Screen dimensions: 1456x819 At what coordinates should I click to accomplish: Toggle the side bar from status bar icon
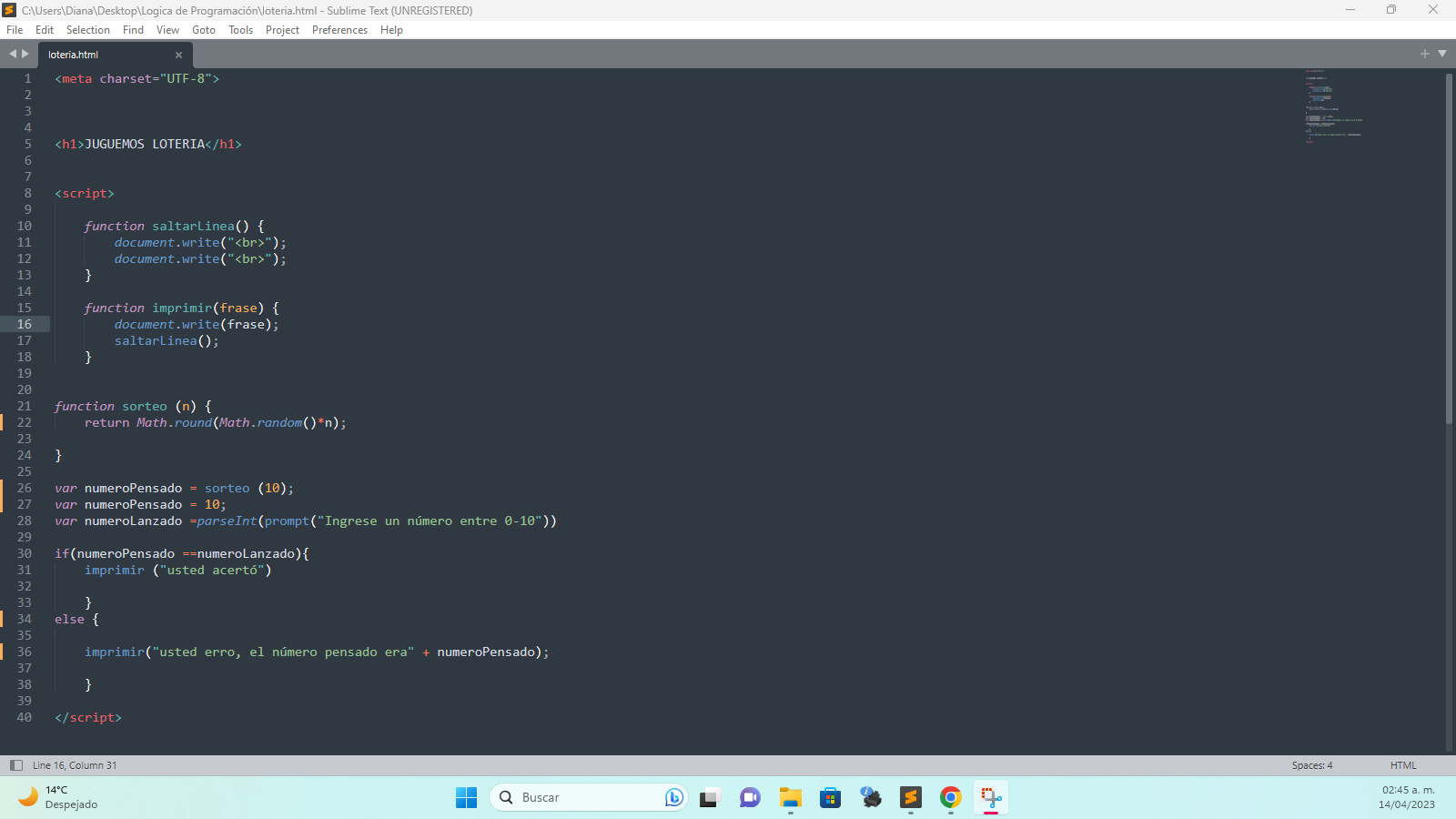(x=16, y=765)
